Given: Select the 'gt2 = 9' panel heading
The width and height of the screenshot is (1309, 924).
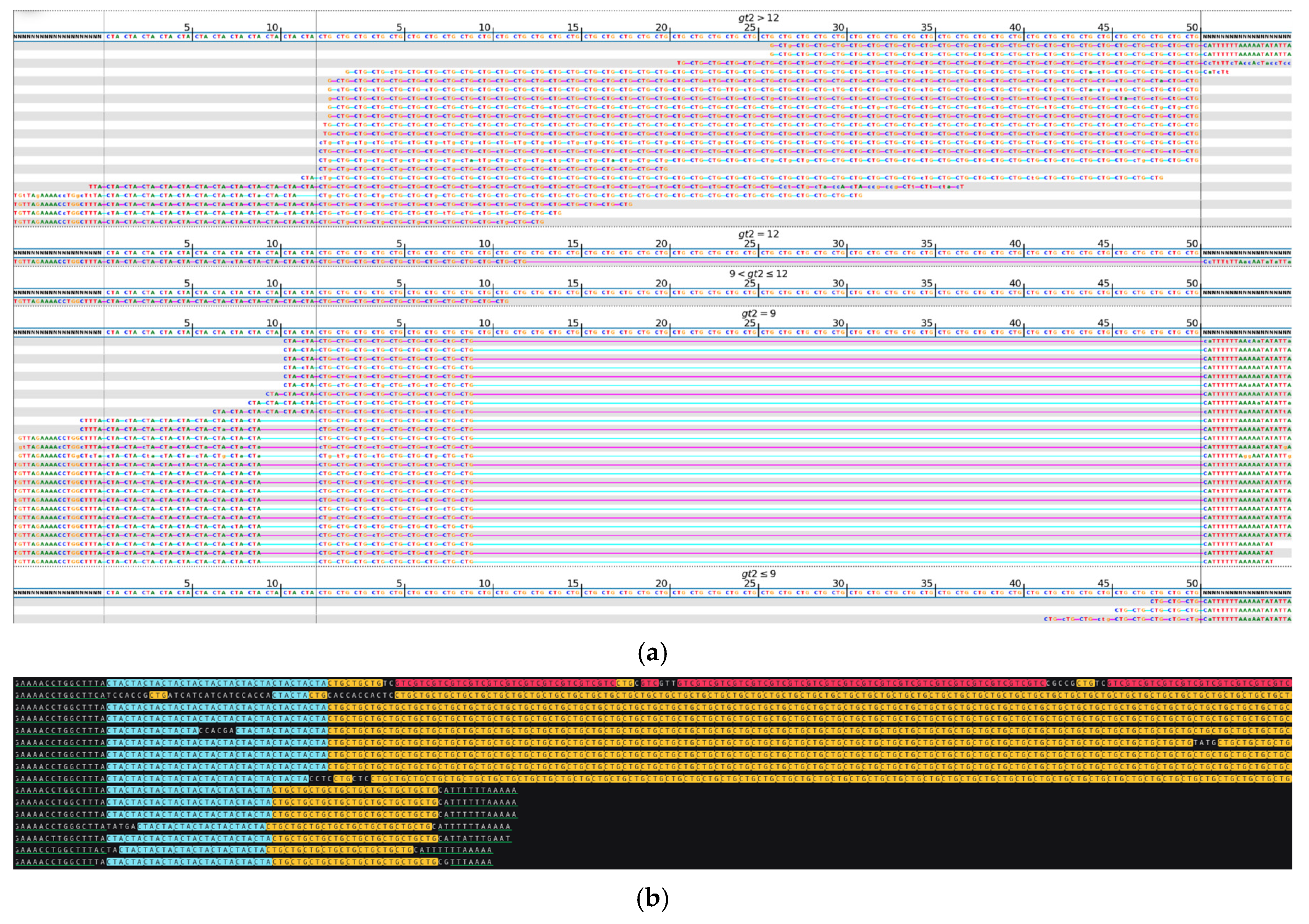Looking at the screenshot, I should click(x=758, y=314).
